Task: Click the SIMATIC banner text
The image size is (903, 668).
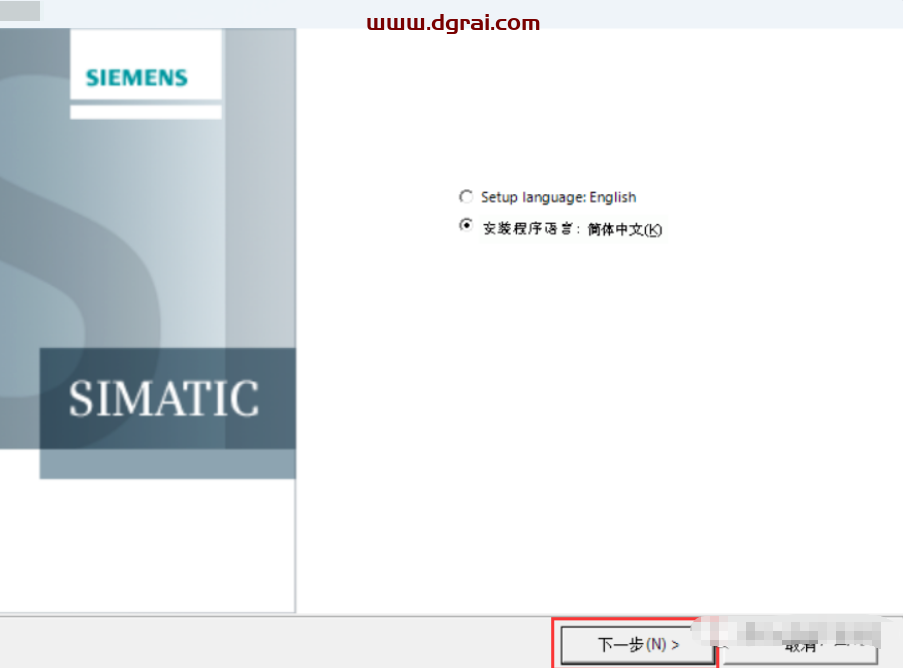Action: pos(164,398)
